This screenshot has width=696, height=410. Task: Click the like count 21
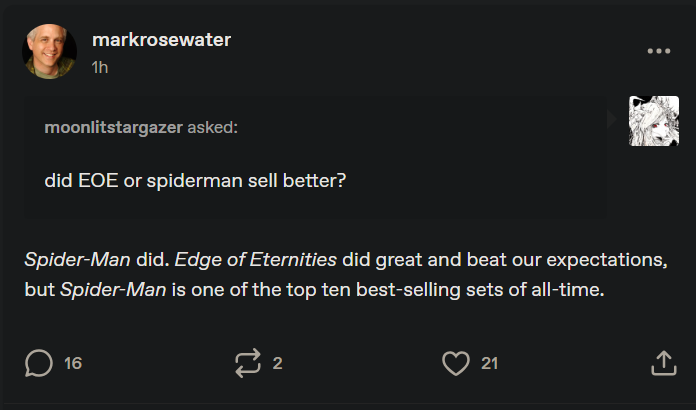[489, 363]
